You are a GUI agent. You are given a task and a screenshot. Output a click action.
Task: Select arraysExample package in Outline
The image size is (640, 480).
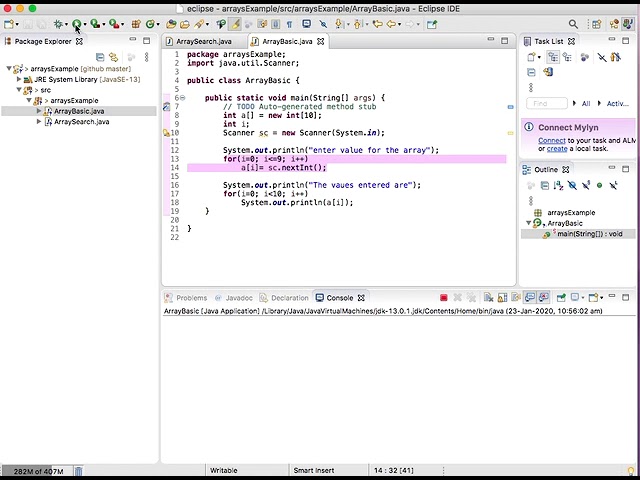tap(571, 213)
